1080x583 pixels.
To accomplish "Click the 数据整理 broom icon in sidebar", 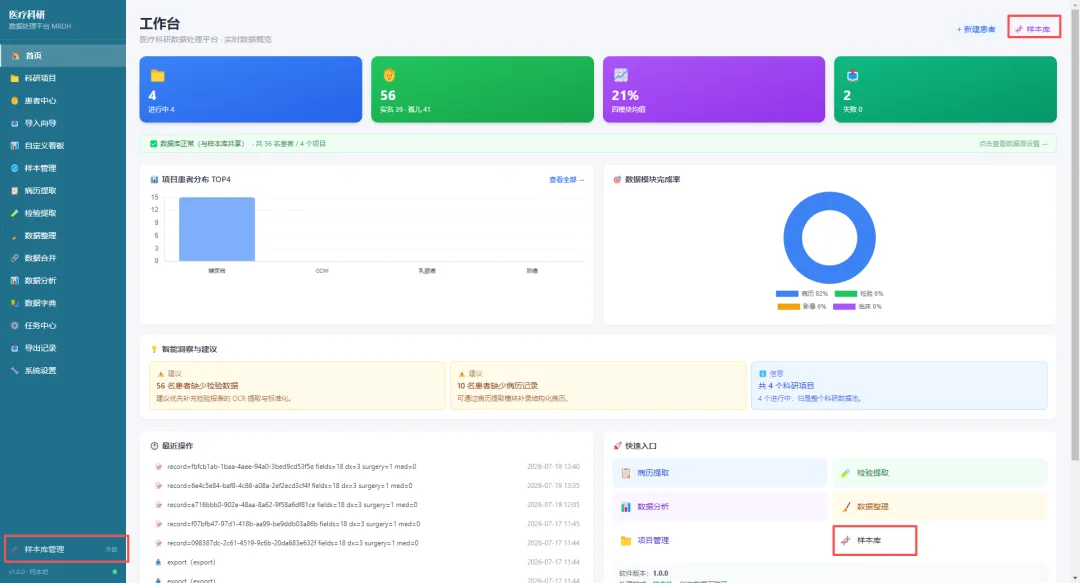I will [x=14, y=236].
